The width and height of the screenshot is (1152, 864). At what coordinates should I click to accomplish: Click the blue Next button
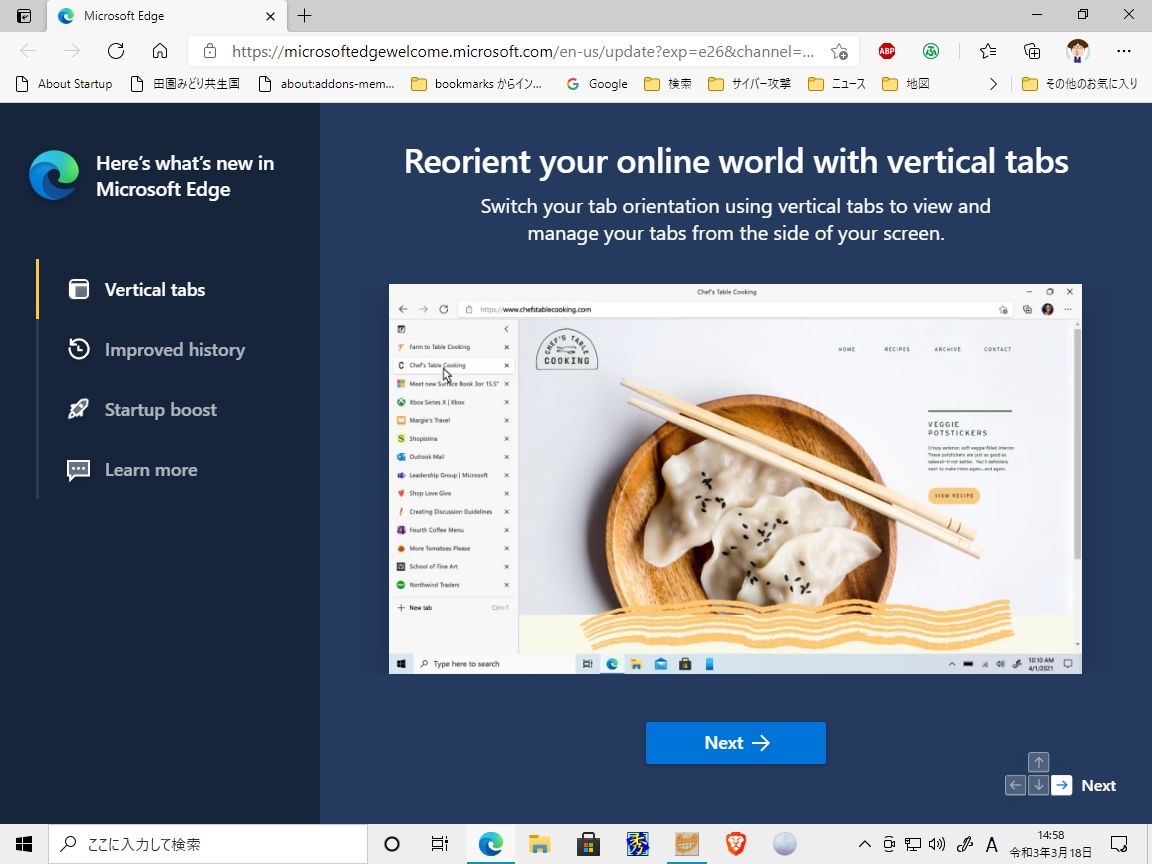pyautogui.click(x=735, y=743)
